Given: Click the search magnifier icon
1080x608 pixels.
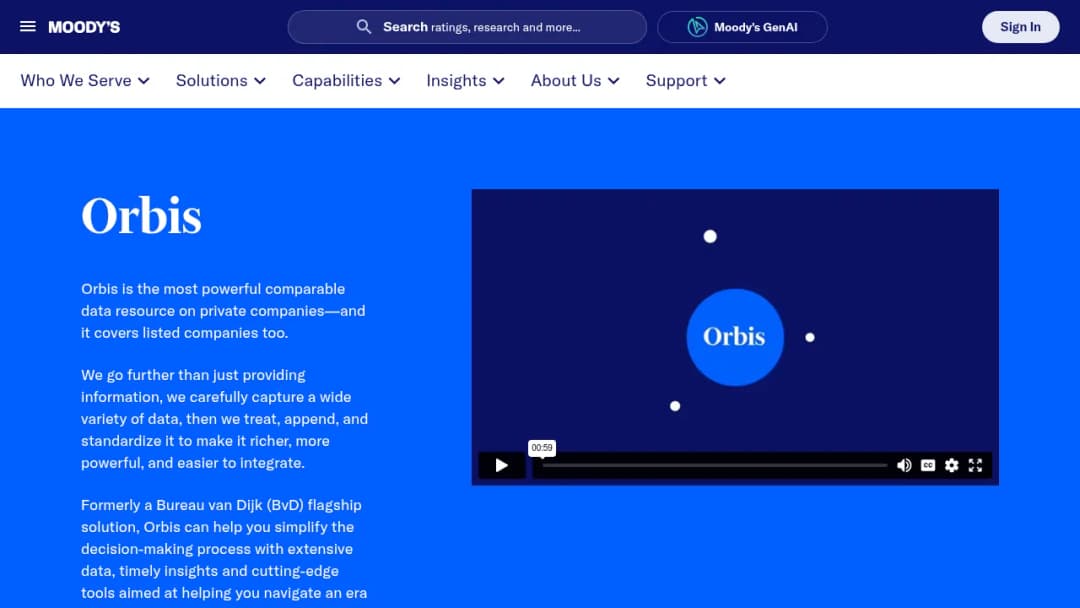Looking at the screenshot, I should 364,27.
